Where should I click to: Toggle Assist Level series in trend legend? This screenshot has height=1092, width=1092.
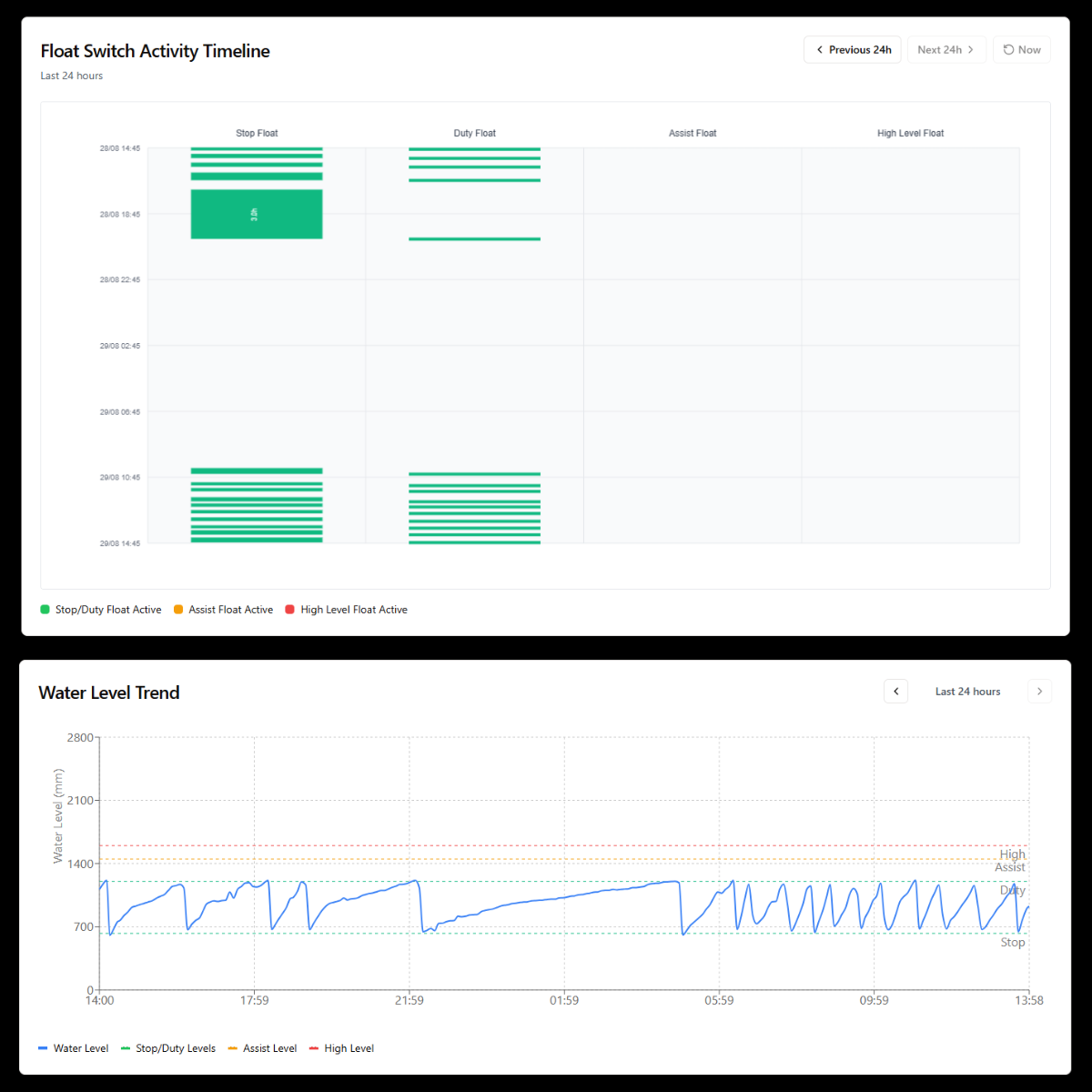coord(263,1048)
